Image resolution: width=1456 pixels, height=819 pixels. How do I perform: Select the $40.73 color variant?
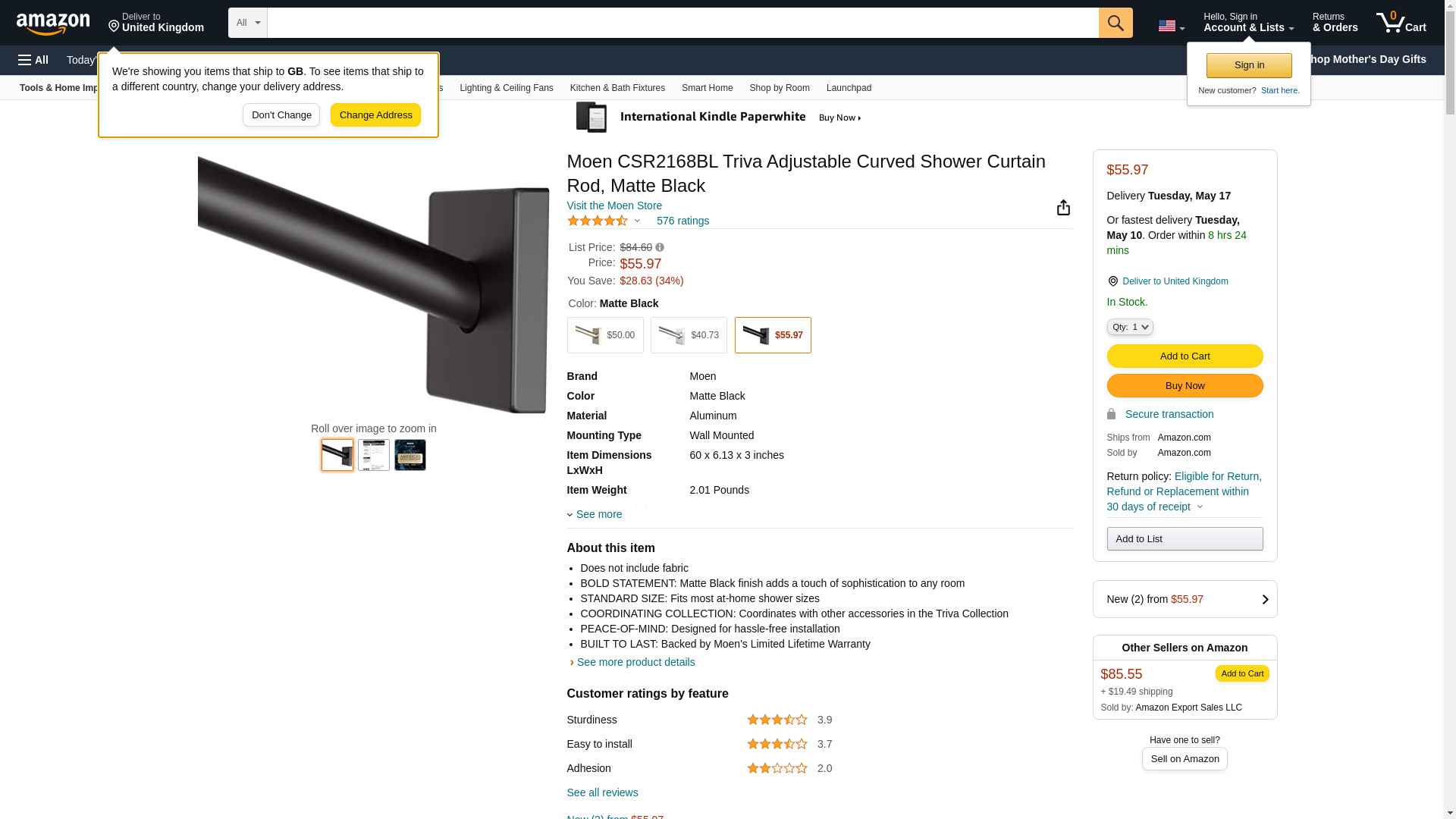(689, 335)
